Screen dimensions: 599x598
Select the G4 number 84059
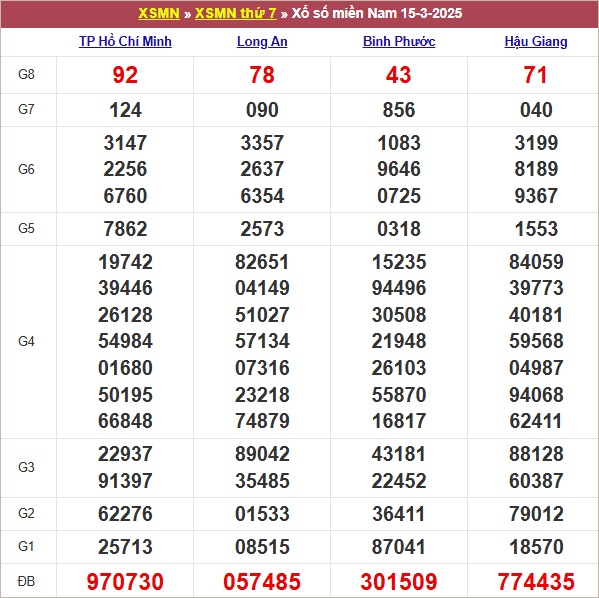tap(536, 262)
